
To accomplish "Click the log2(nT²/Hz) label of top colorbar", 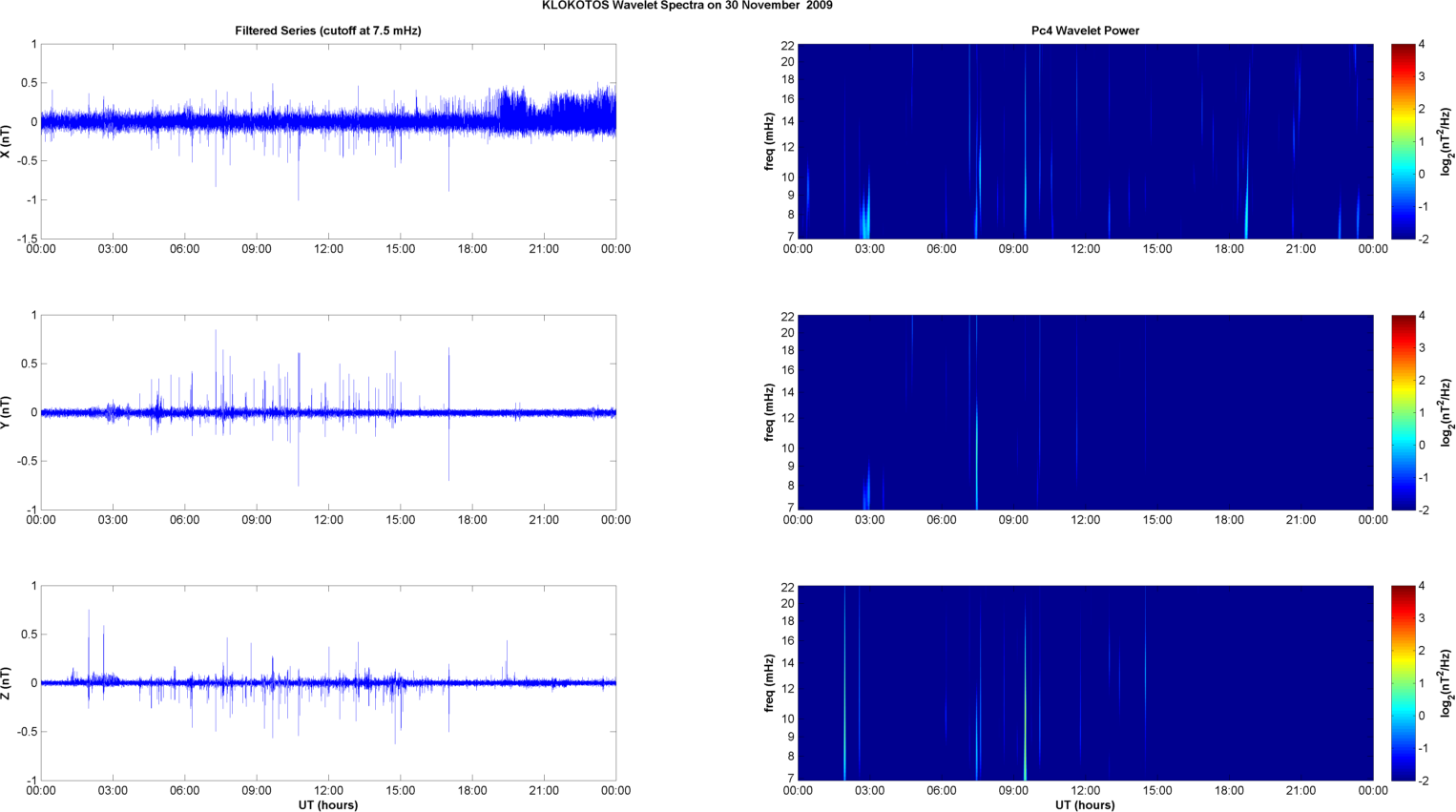I will point(1446,141).
